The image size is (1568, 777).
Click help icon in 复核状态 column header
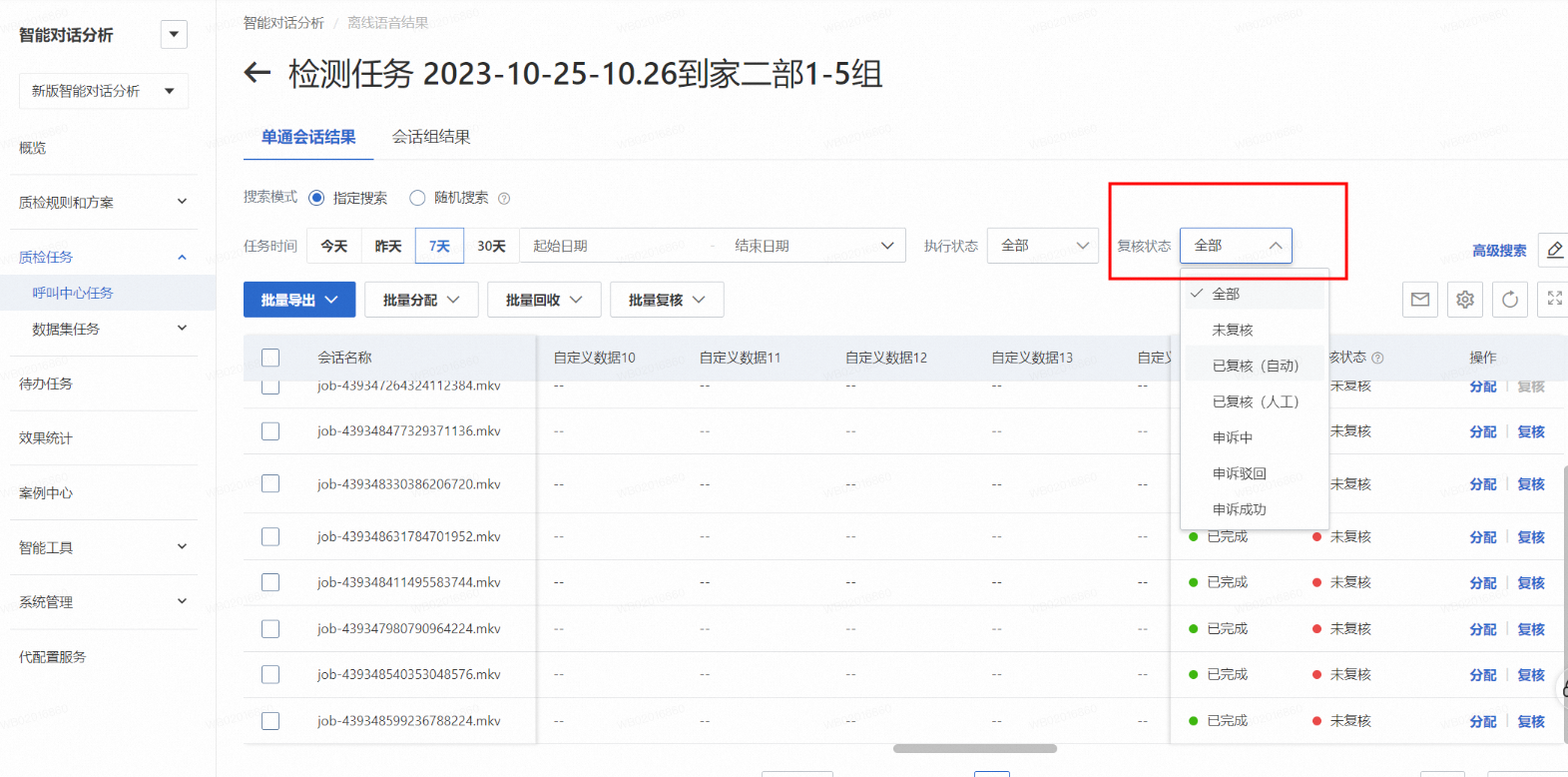(1377, 358)
